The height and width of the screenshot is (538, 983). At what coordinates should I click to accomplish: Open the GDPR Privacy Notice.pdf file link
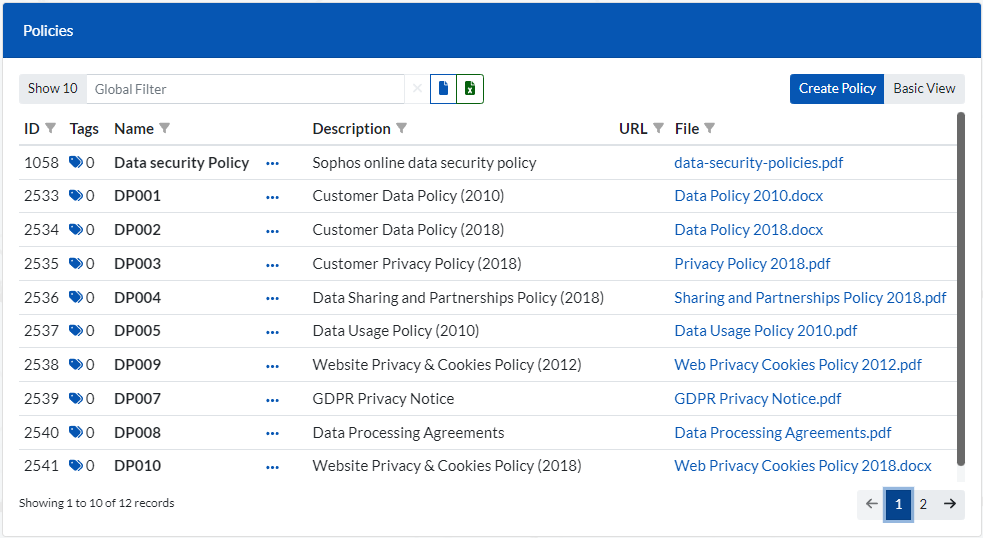pyautogui.click(x=757, y=399)
